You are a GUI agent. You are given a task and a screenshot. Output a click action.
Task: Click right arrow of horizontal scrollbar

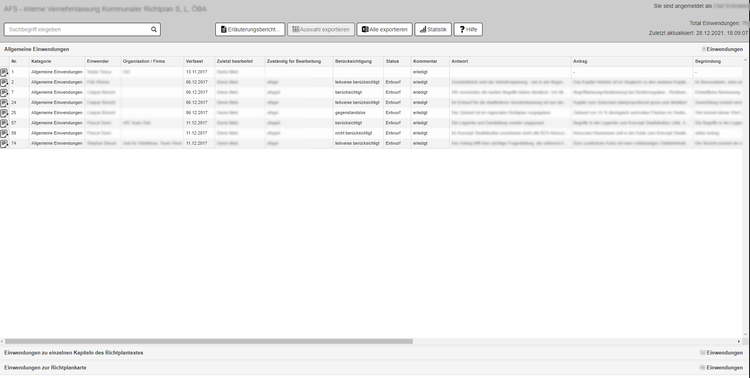(739, 342)
